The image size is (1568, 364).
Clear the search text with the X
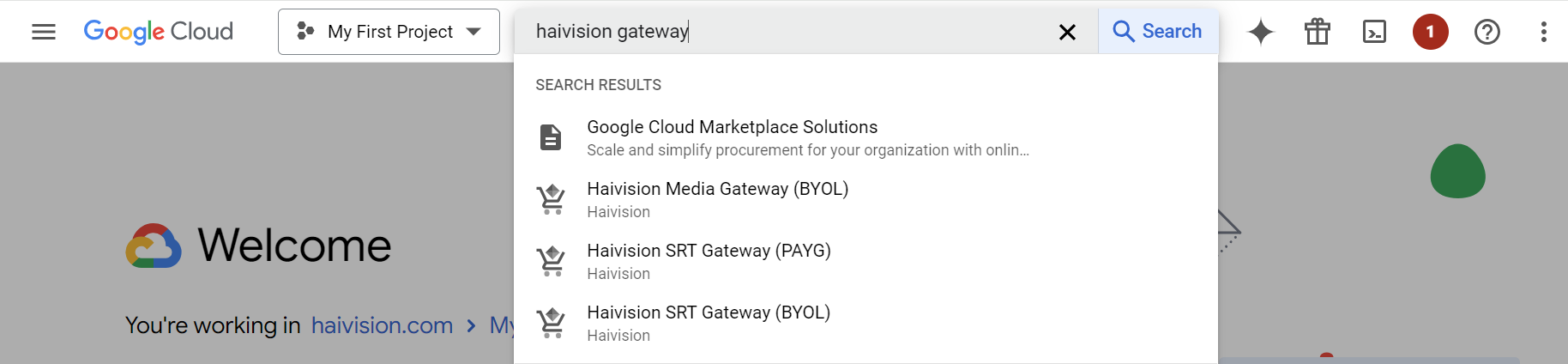pos(1067,32)
